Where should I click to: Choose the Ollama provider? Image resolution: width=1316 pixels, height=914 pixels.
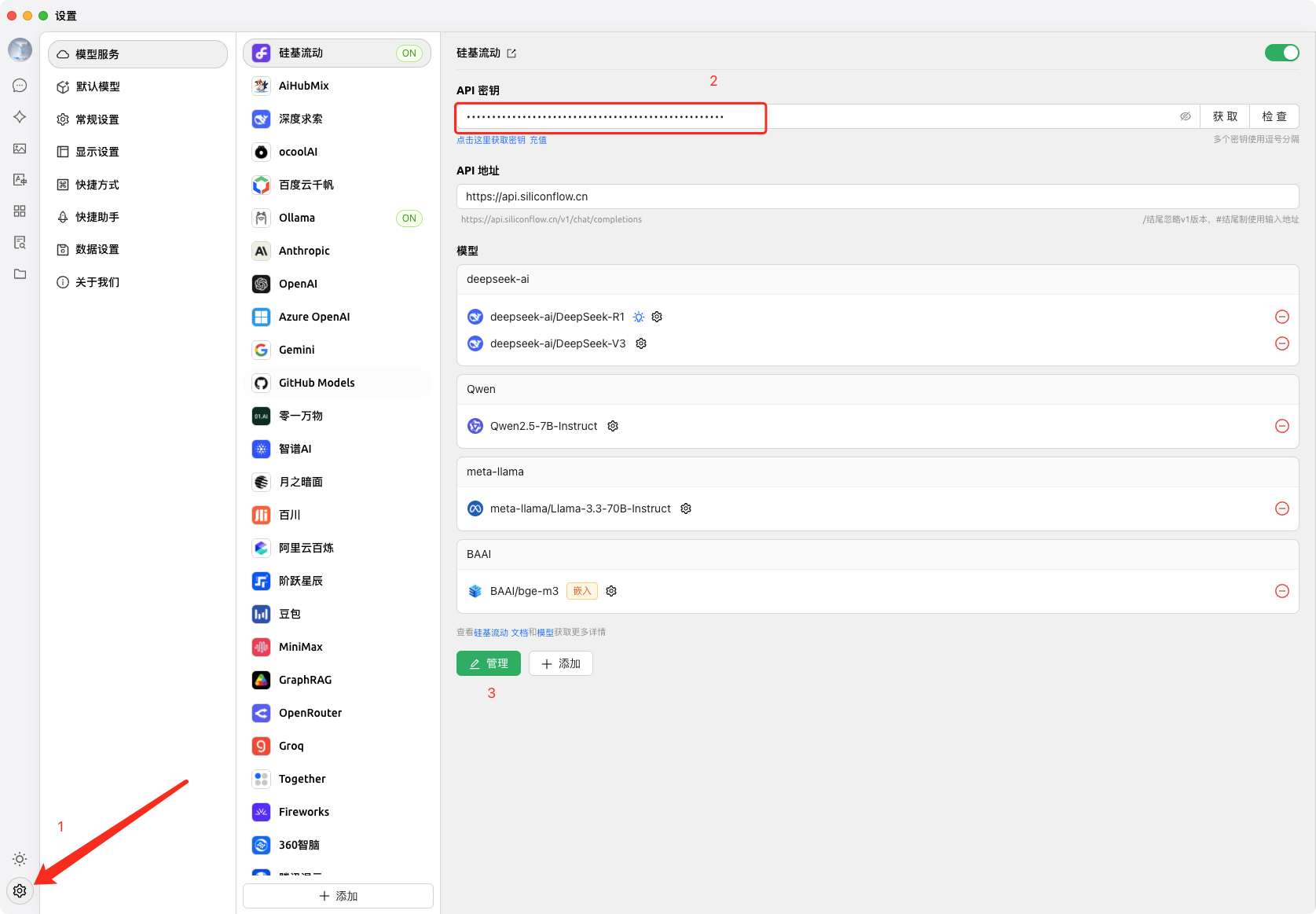click(337, 218)
